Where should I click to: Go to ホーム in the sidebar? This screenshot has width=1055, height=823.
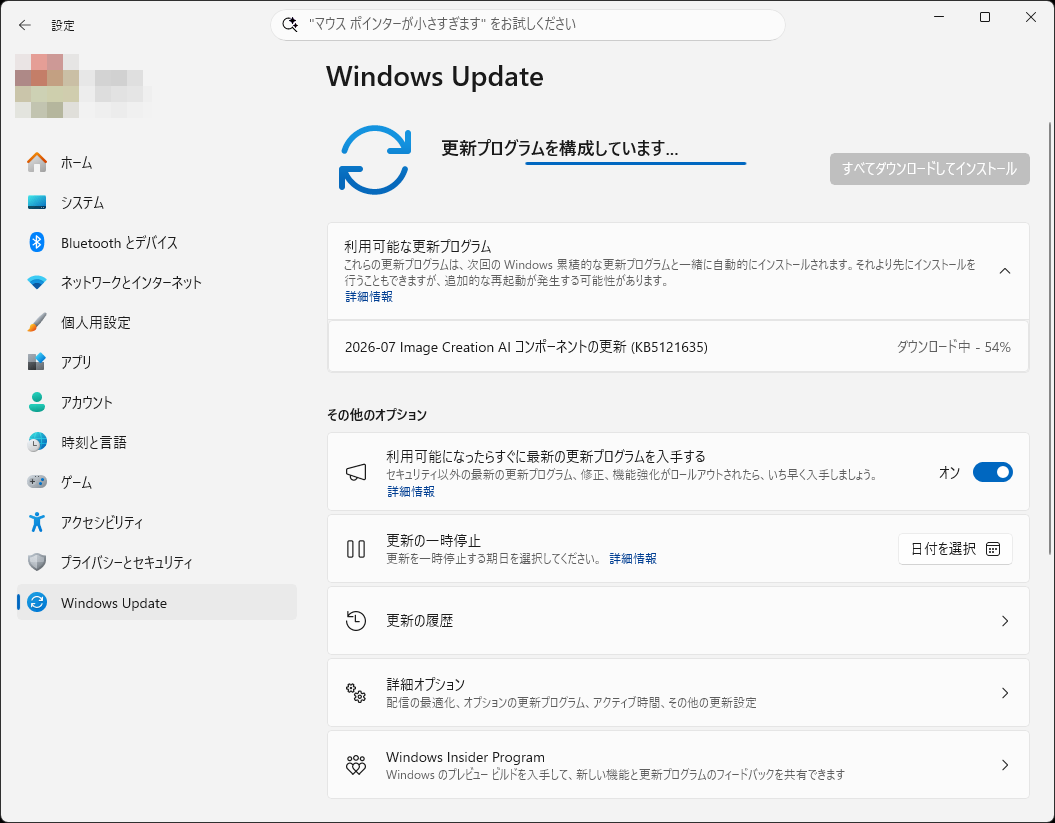tap(157, 162)
